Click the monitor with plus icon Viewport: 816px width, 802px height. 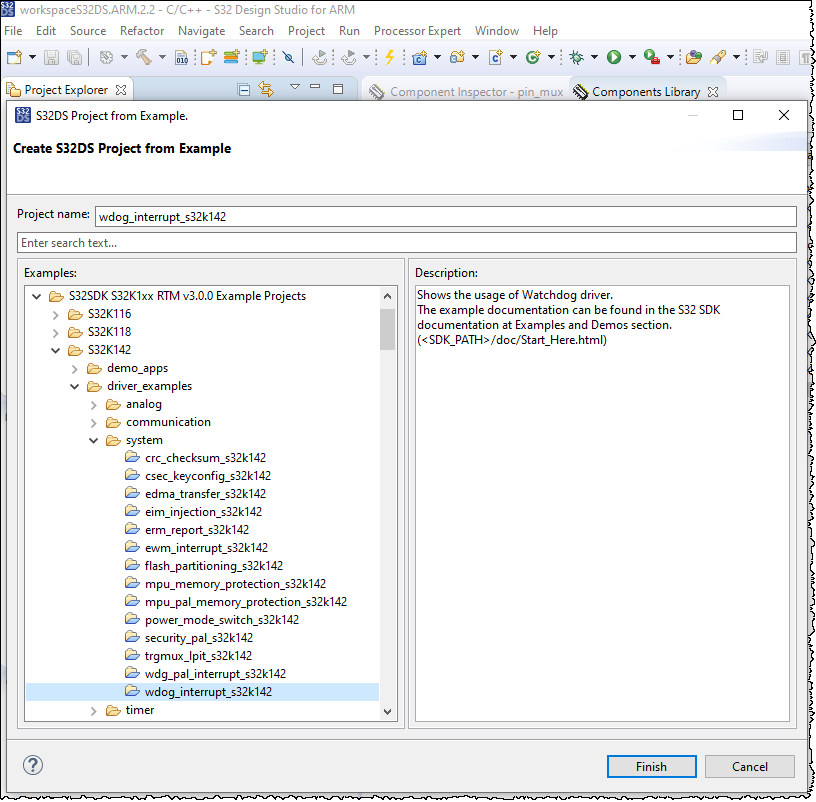[x=259, y=57]
